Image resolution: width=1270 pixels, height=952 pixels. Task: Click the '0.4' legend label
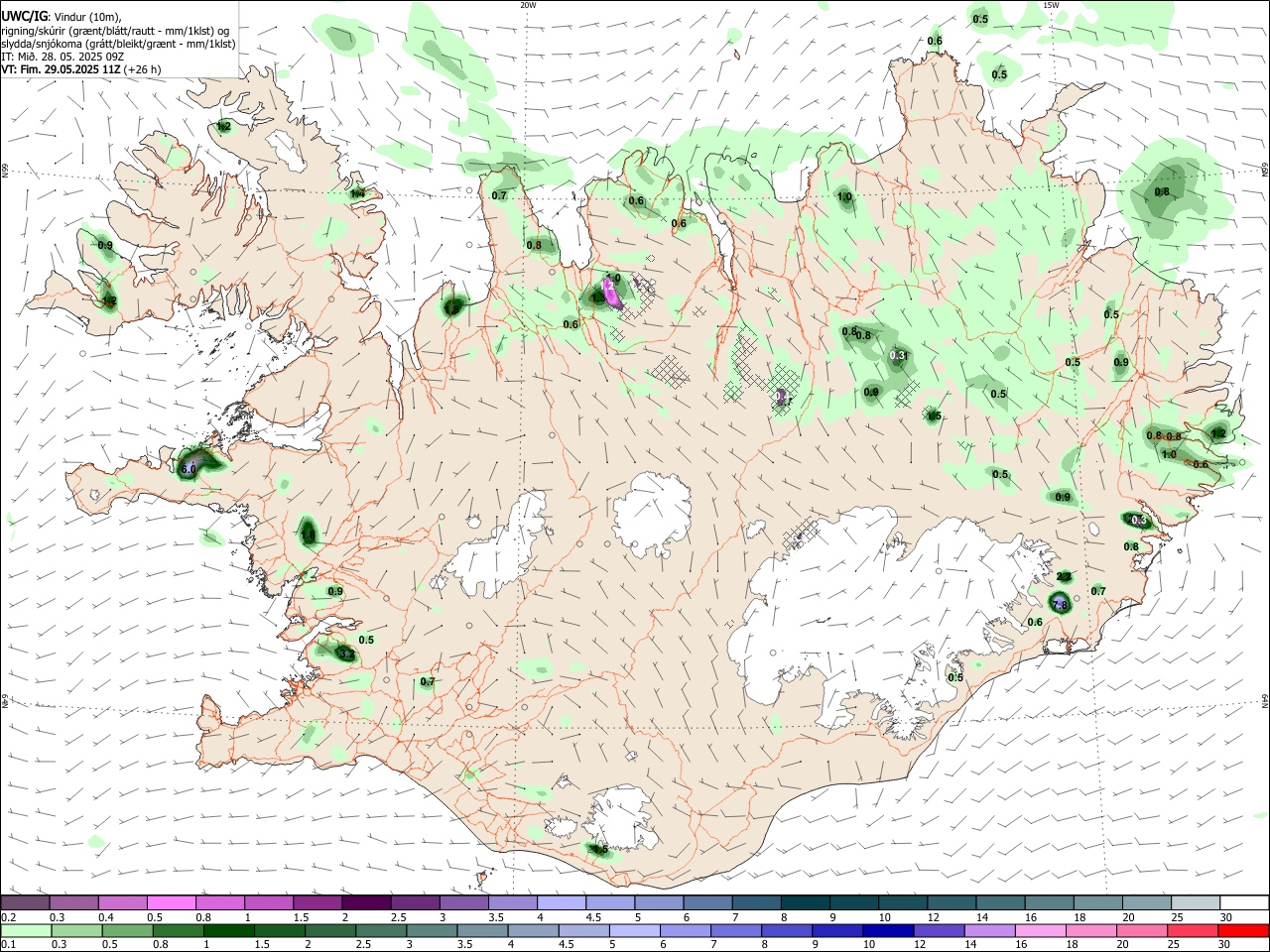(x=106, y=917)
